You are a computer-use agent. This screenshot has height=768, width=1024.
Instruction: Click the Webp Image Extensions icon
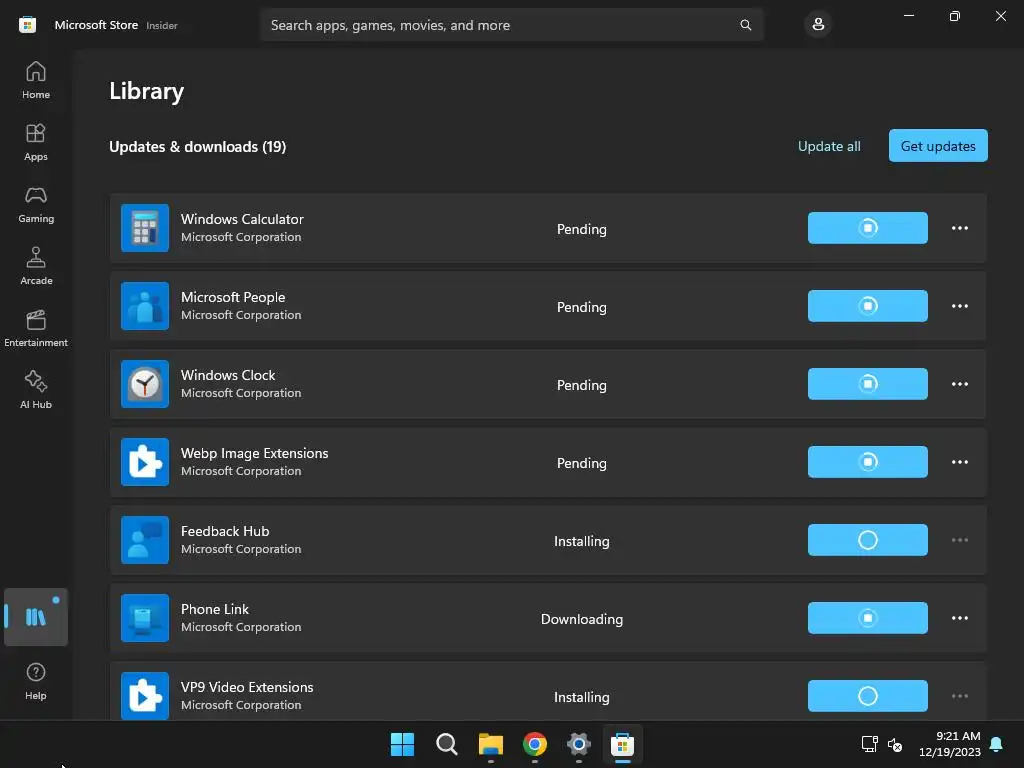tap(145, 462)
